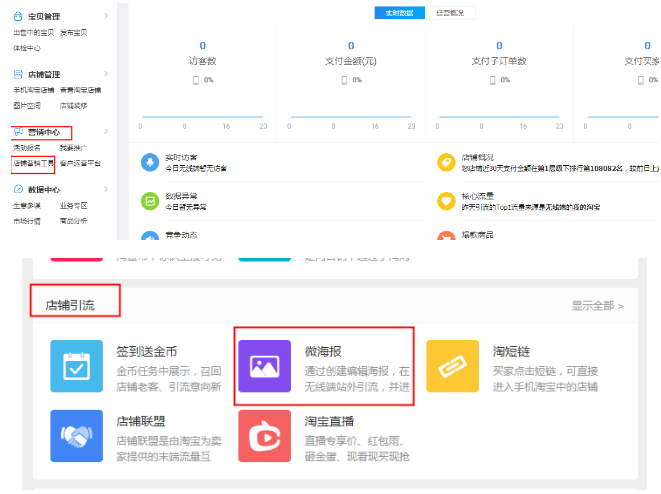This screenshot has width=661, height=494.
Task: Click the 支付子订单数 stat label
Action: [499, 61]
